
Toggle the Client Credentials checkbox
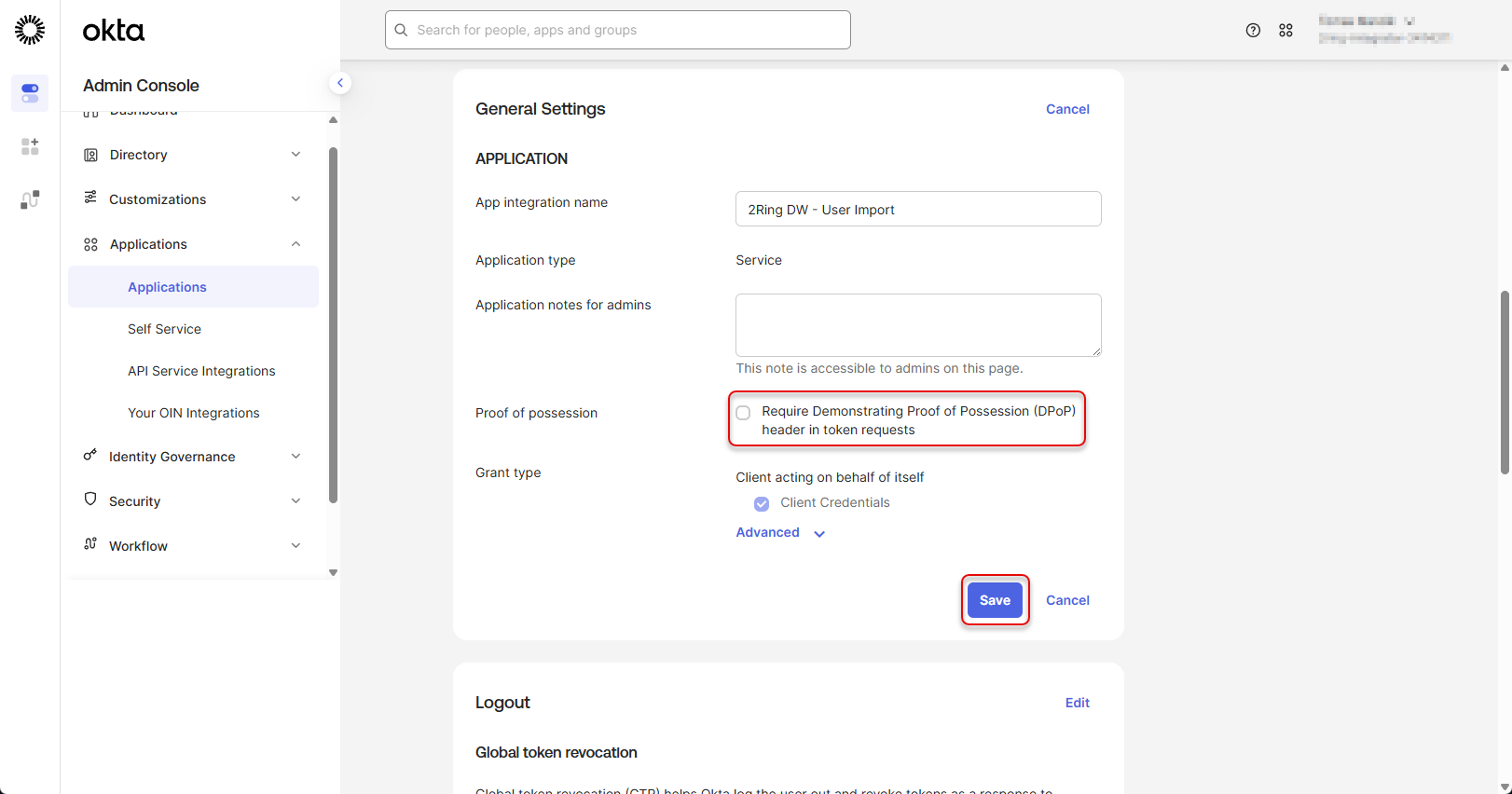pyautogui.click(x=762, y=503)
